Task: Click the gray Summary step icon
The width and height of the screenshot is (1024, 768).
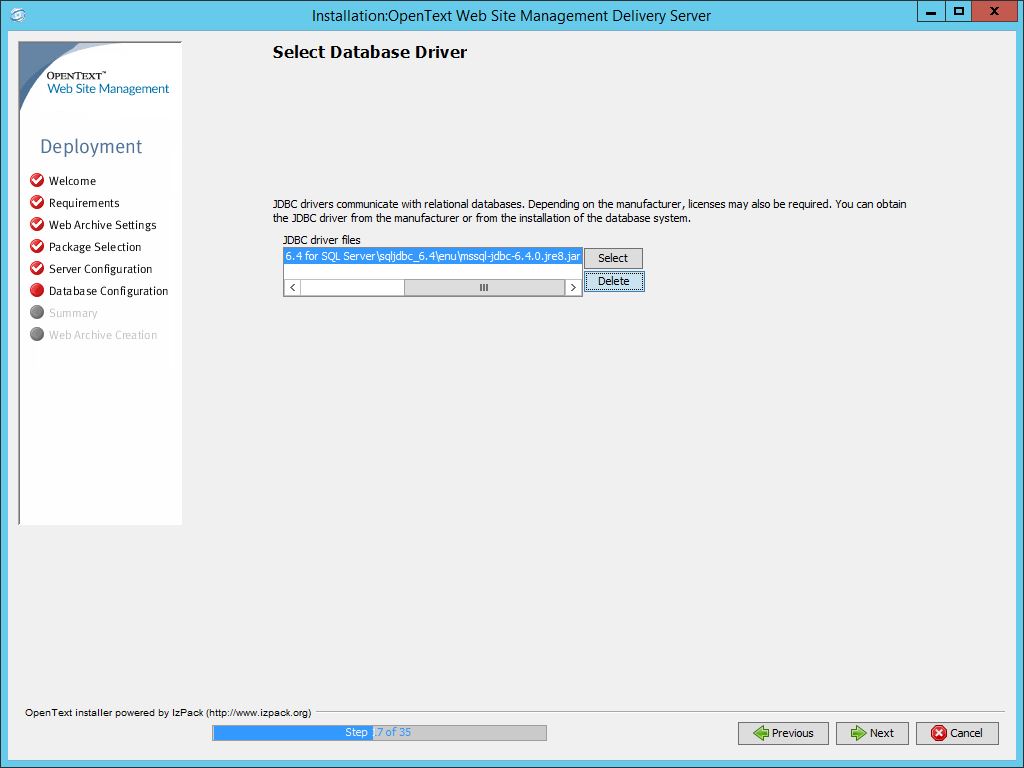Action: (37, 312)
